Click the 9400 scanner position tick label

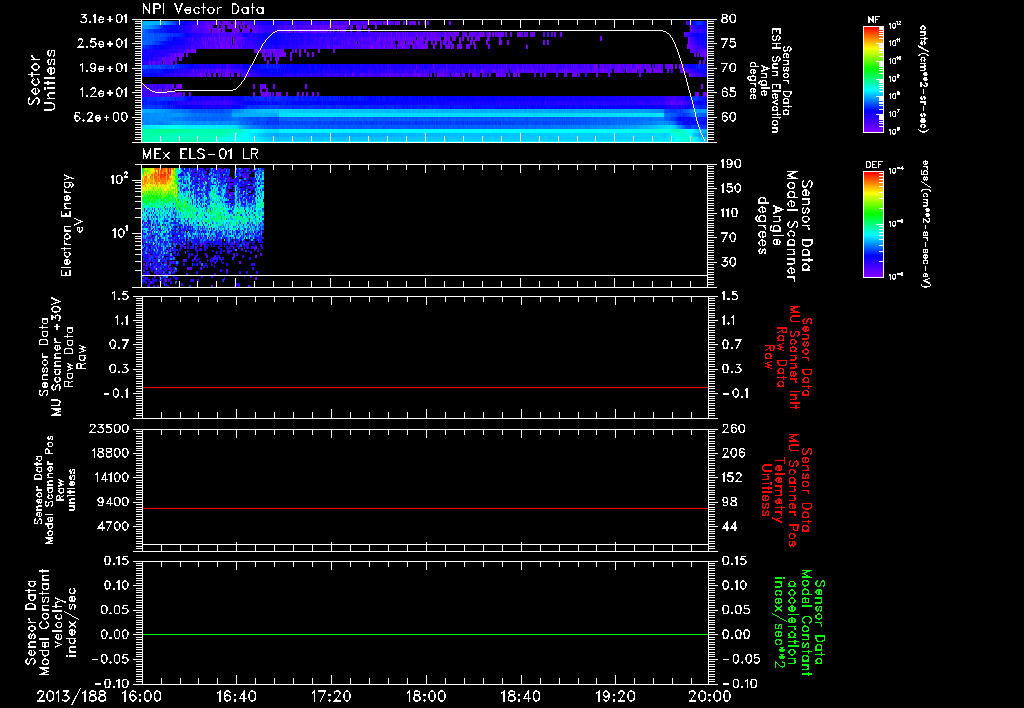click(x=114, y=502)
